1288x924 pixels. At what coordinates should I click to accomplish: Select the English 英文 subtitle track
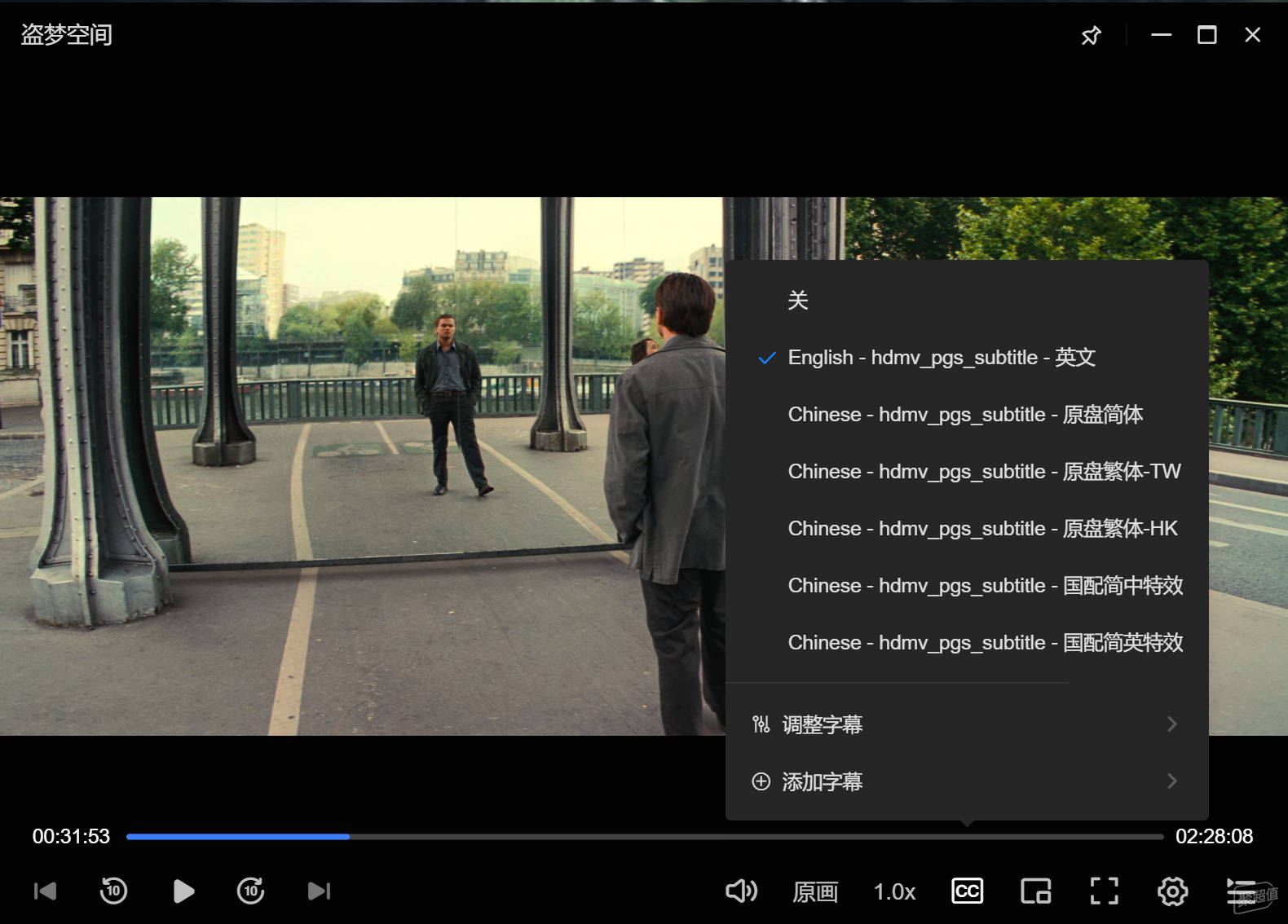(967, 358)
